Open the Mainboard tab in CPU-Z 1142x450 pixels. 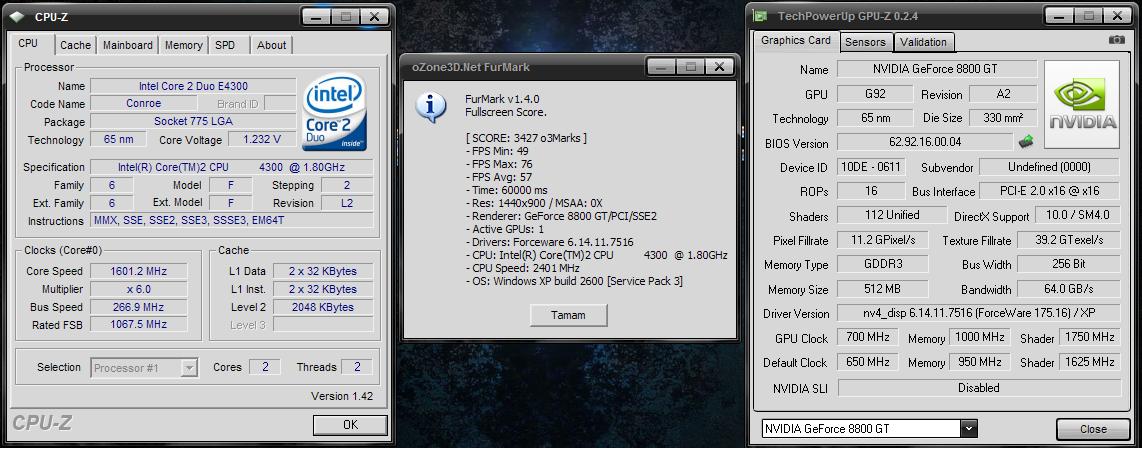click(x=127, y=45)
